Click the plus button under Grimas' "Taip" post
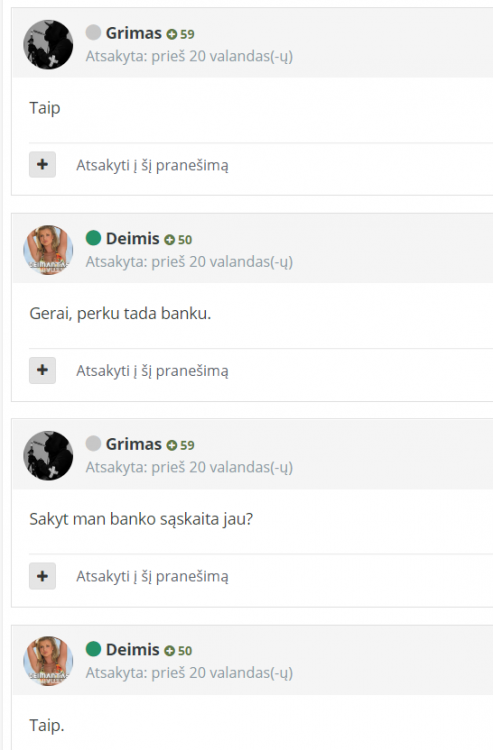Image resolution: width=493 pixels, height=750 pixels. click(x=43, y=165)
